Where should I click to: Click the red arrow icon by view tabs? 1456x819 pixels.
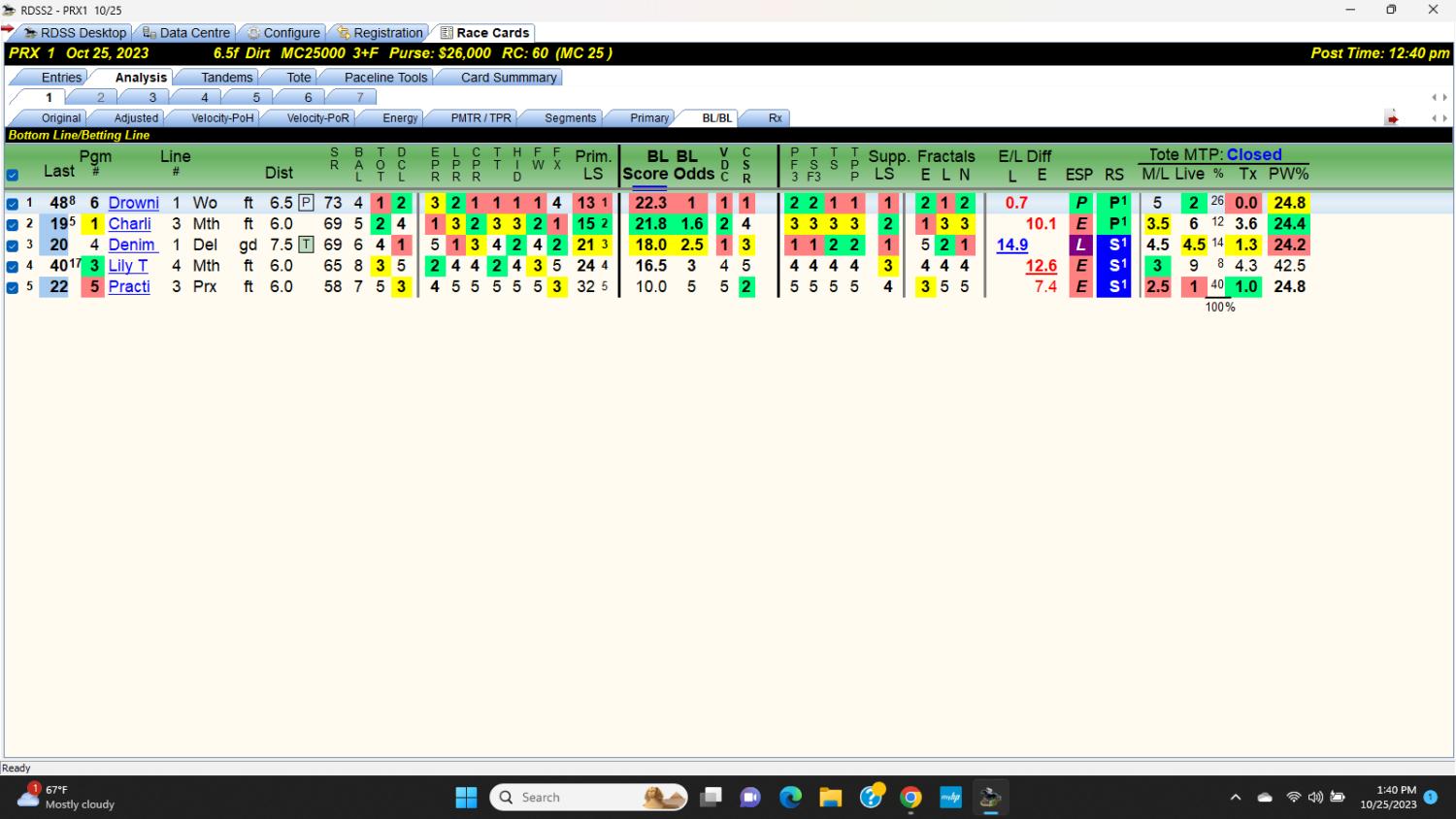coord(1392,118)
